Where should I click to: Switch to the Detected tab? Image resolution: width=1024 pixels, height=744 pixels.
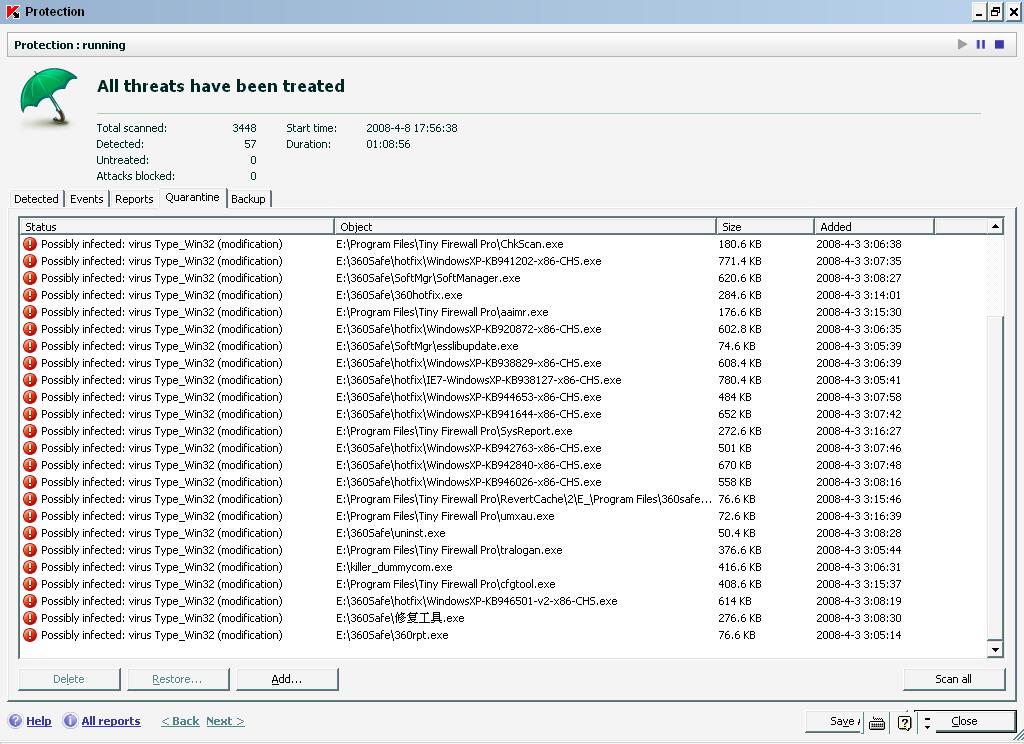[37, 199]
